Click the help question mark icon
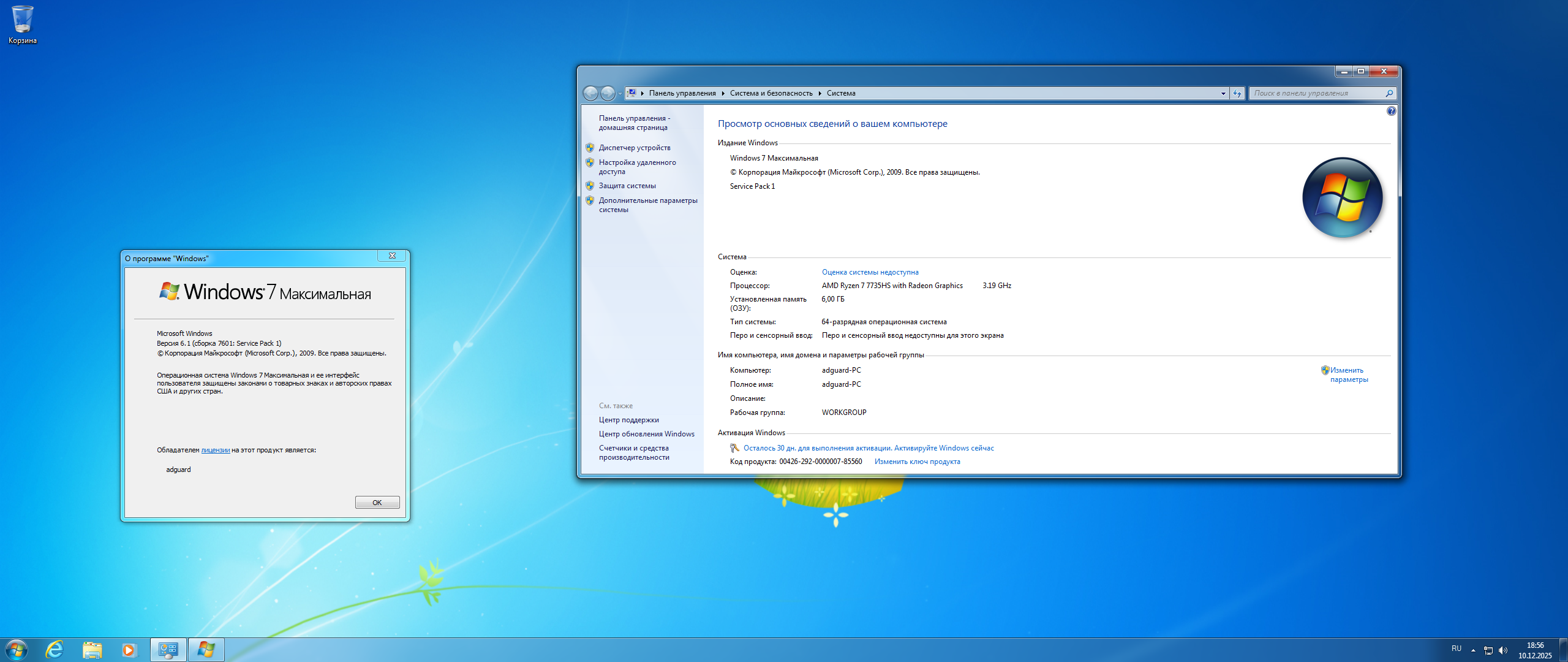The height and width of the screenshot is (662, 1568). (x=1391, y=111)
